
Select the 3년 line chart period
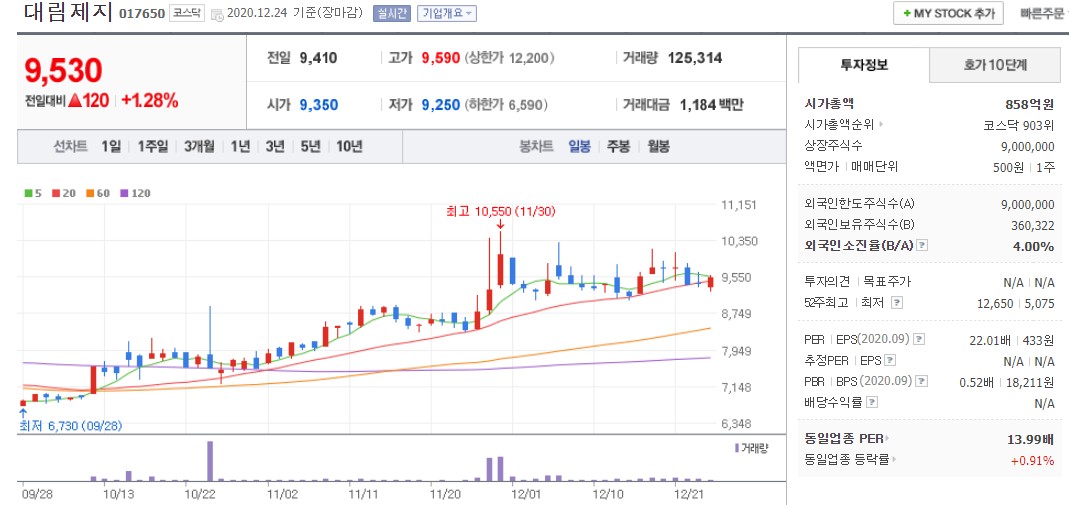275,147
